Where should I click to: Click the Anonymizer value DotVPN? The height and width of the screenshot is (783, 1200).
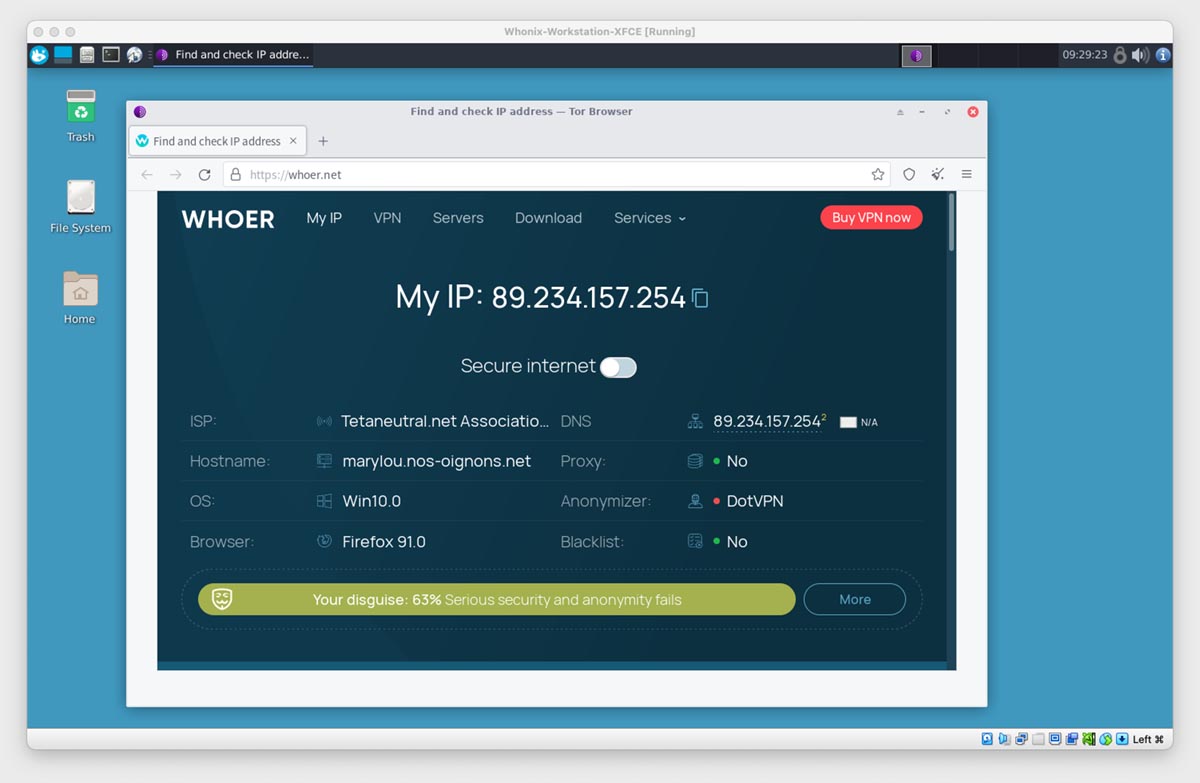click(x=755, y=501)
